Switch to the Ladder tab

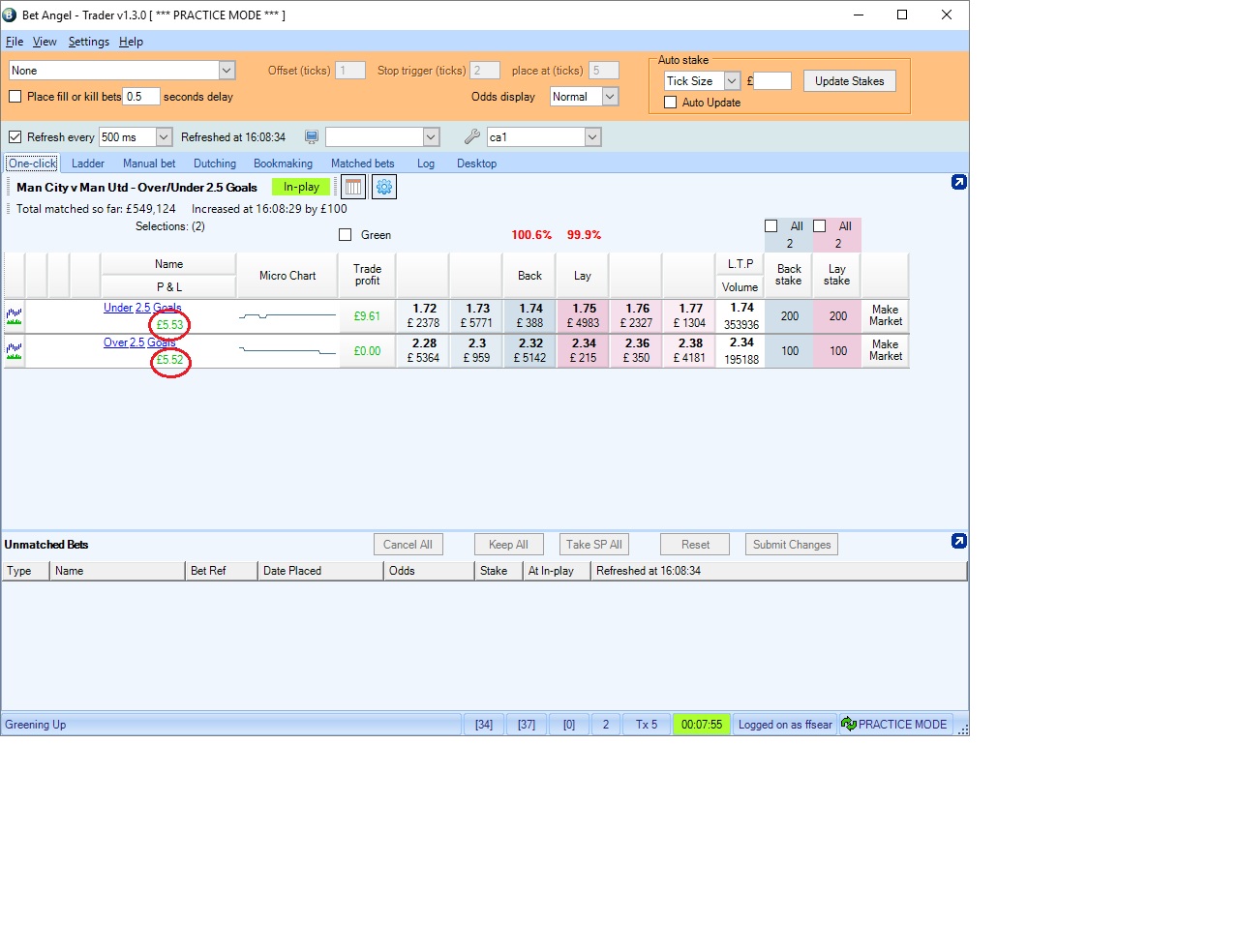click(x=87, y=163)
